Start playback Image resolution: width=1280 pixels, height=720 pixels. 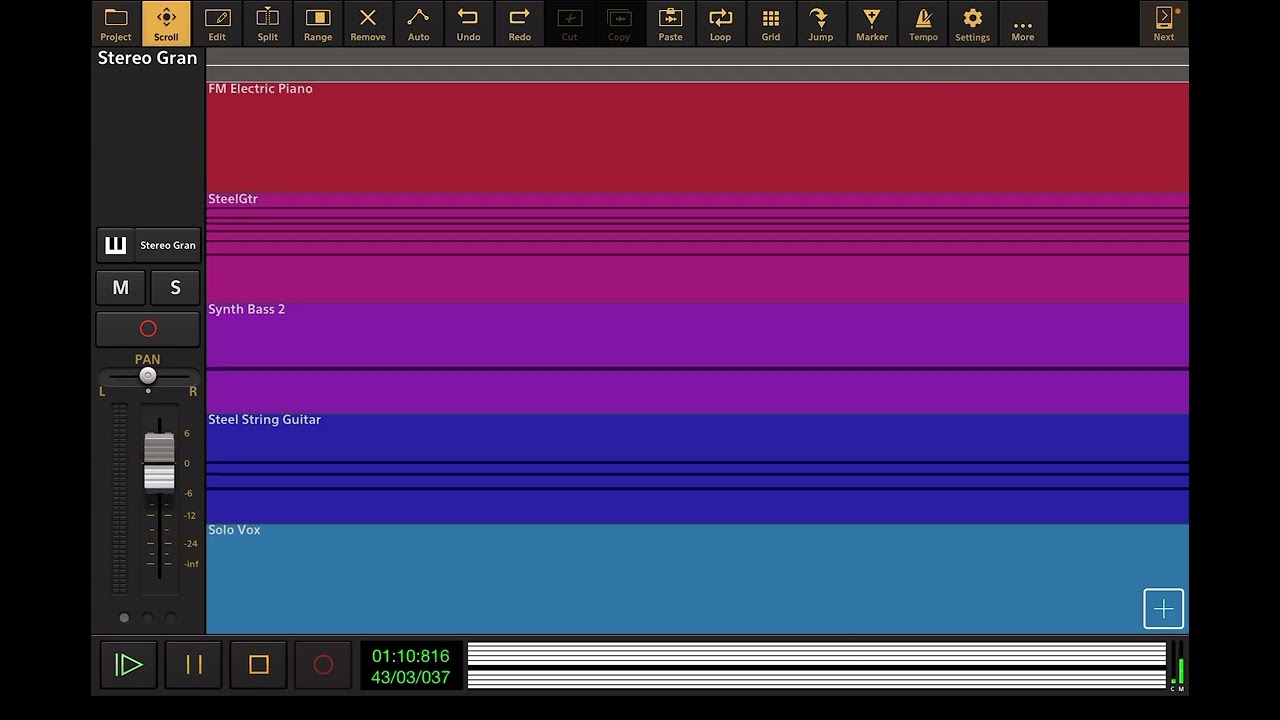pos(129,665)
